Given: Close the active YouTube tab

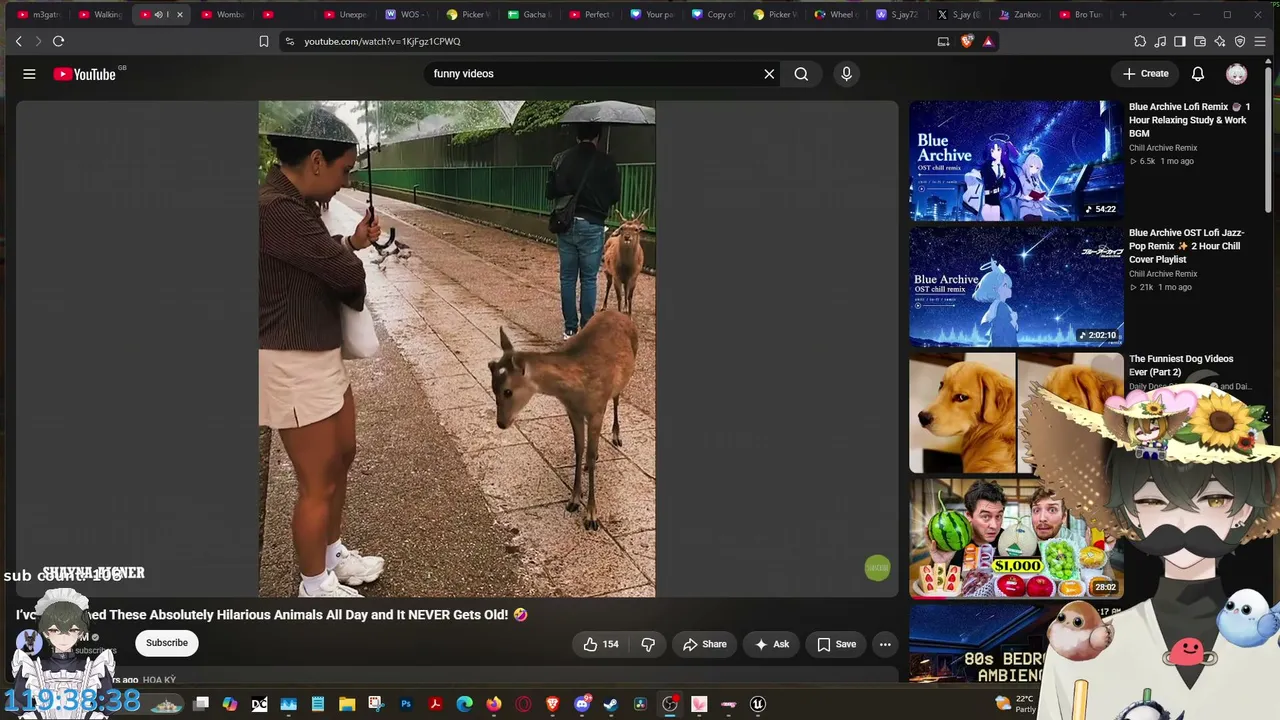Looking at the screenshot, I should click(180, 15).
